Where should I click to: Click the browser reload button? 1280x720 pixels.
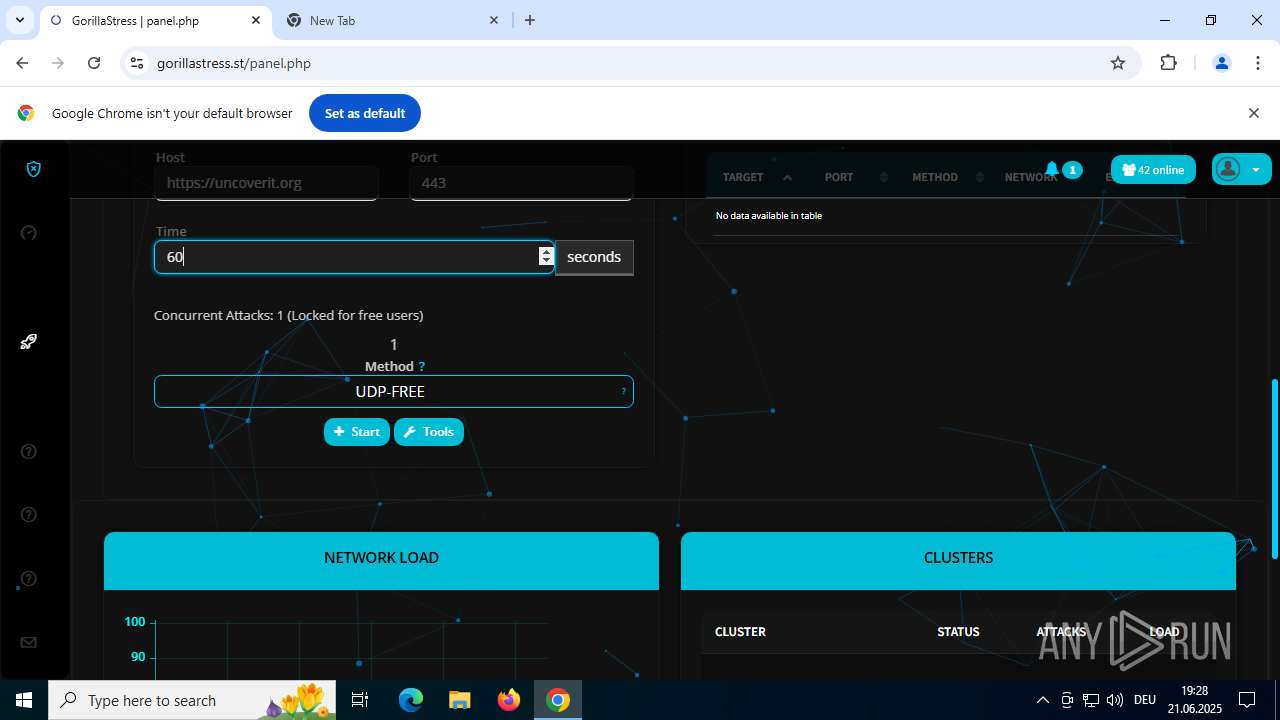pyautogui.click(x=94, y=63)
